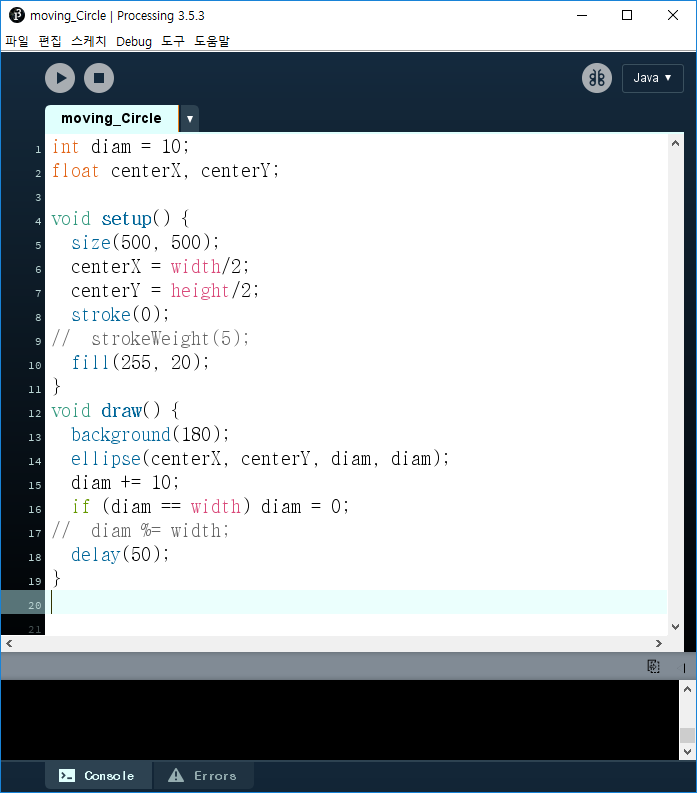This screenshot has width=697, height=793.
Task: Open the 편집 menu
Action: 50,41
